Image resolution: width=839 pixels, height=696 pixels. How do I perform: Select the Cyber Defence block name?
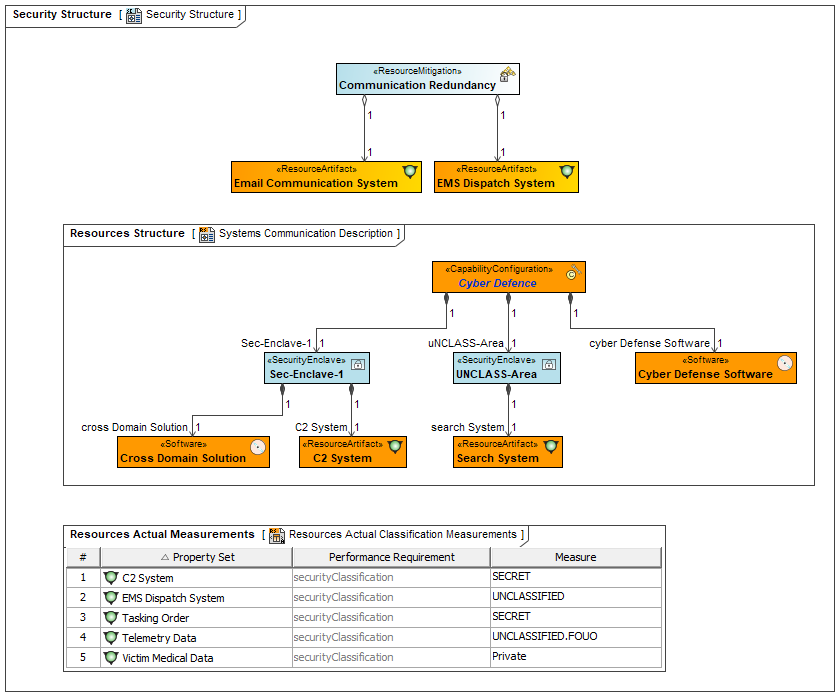click(x=497, y=284)
